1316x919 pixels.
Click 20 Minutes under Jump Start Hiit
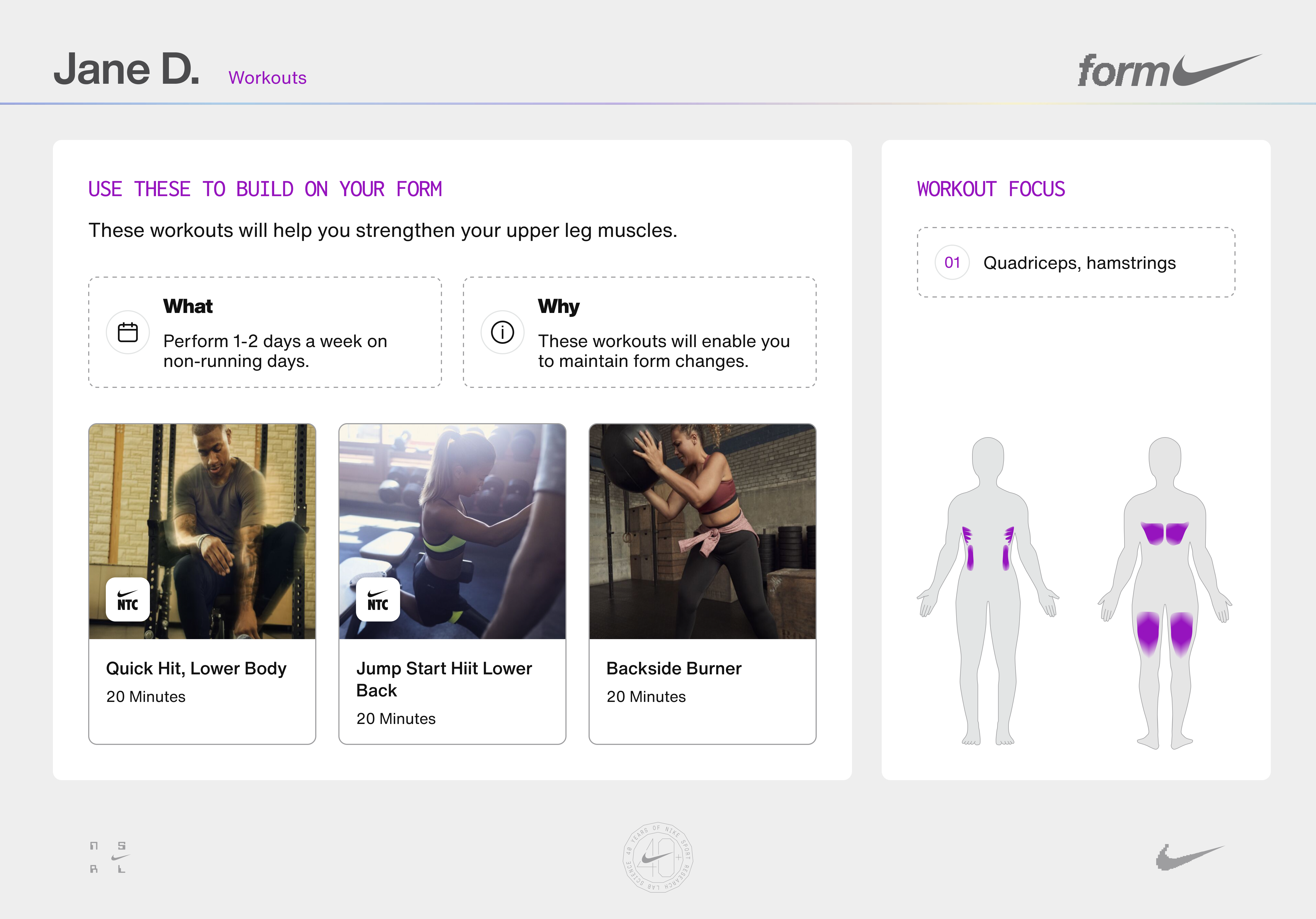tap(396, 718)
